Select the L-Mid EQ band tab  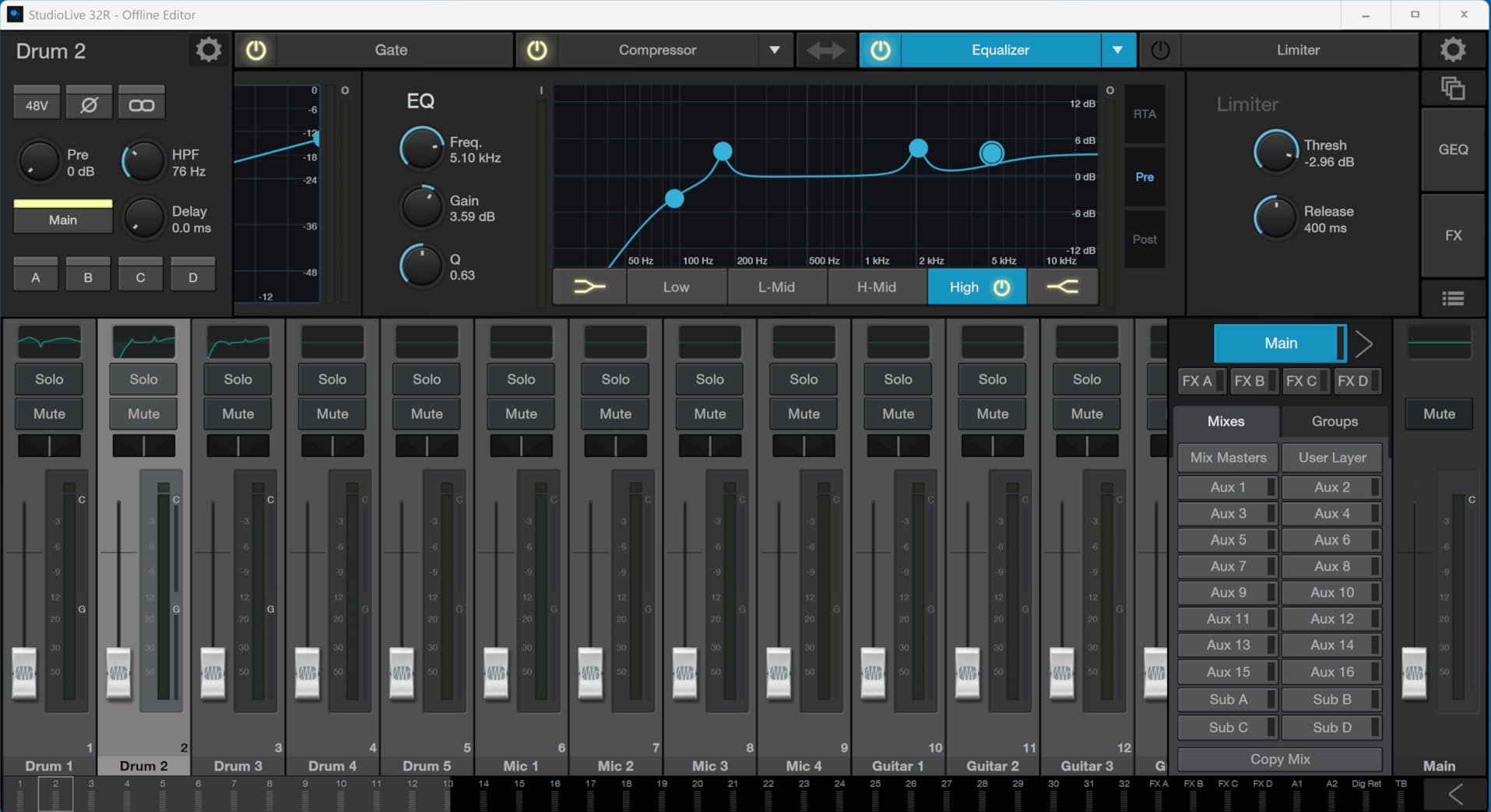776,287
